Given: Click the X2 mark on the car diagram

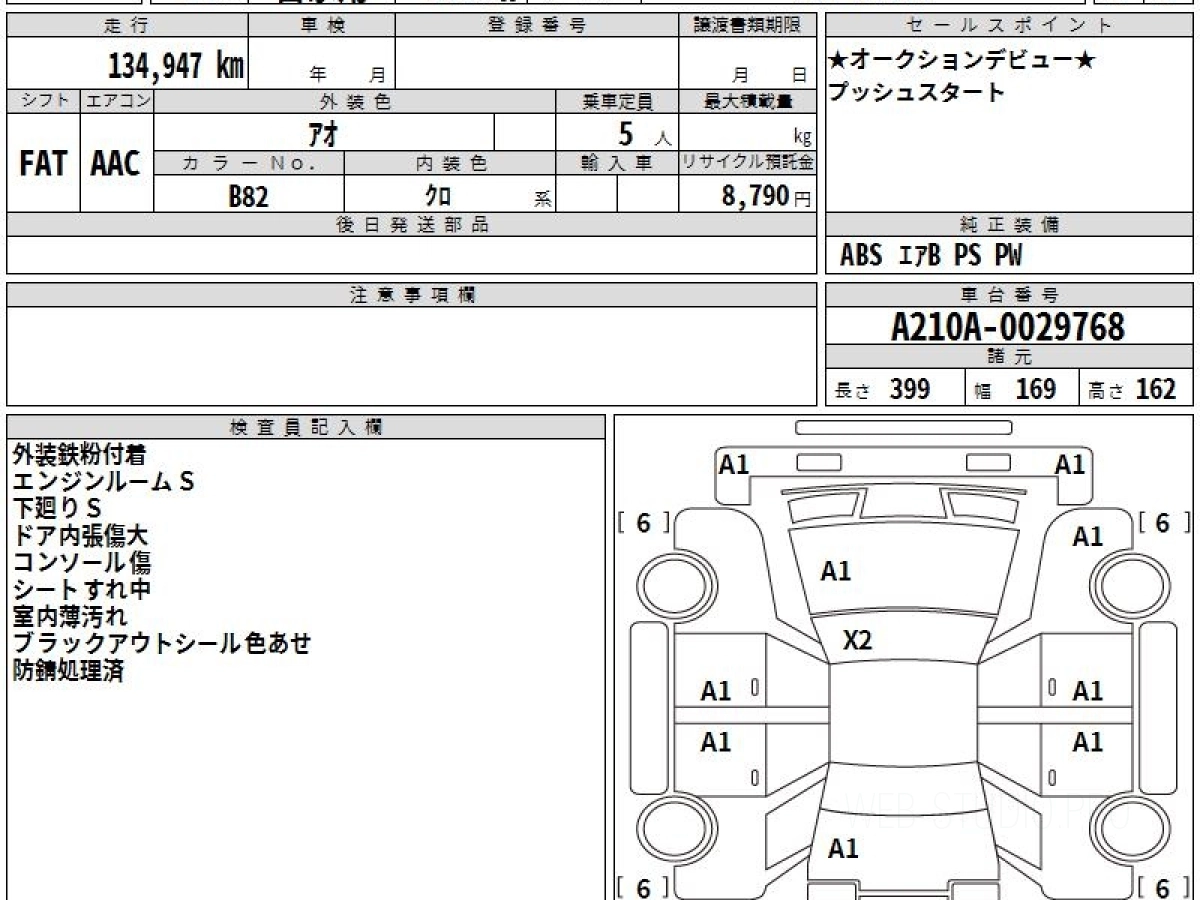Looking at the screenshot, I should [857, 641].
